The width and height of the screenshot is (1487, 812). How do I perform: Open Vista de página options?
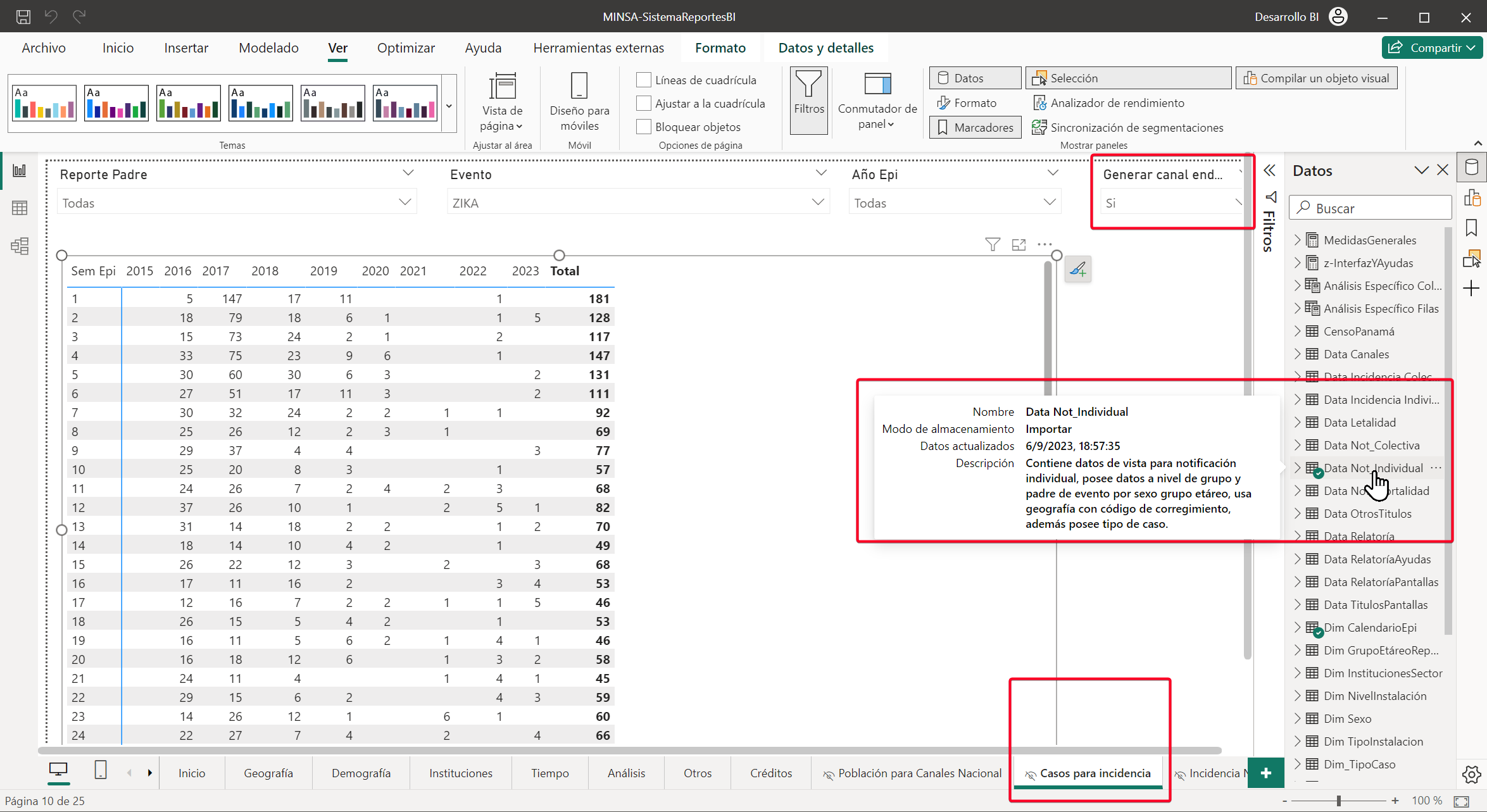pyautogui.click(x=502, y=102)
